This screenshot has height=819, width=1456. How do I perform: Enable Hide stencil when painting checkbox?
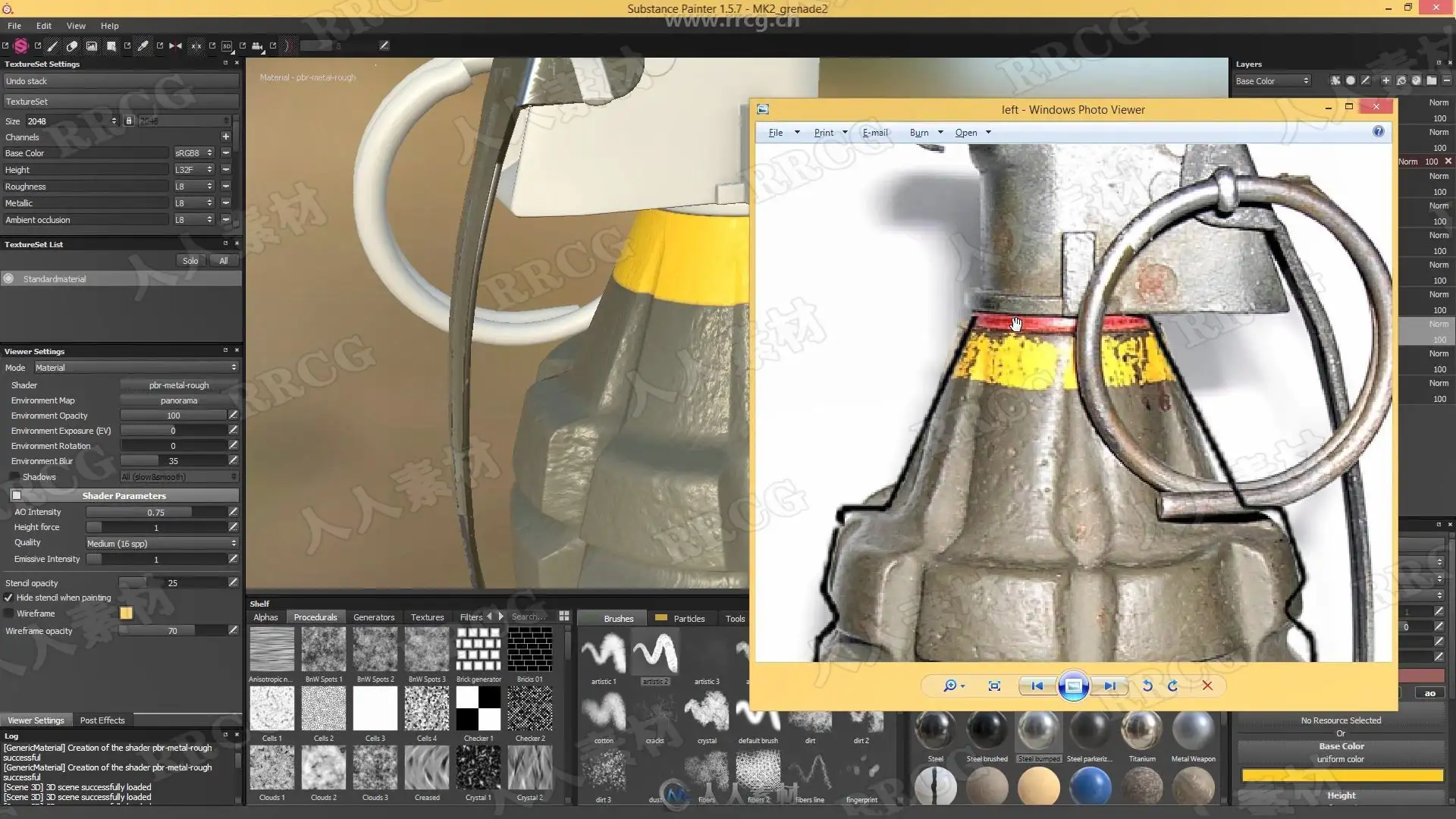coord(9,598)
